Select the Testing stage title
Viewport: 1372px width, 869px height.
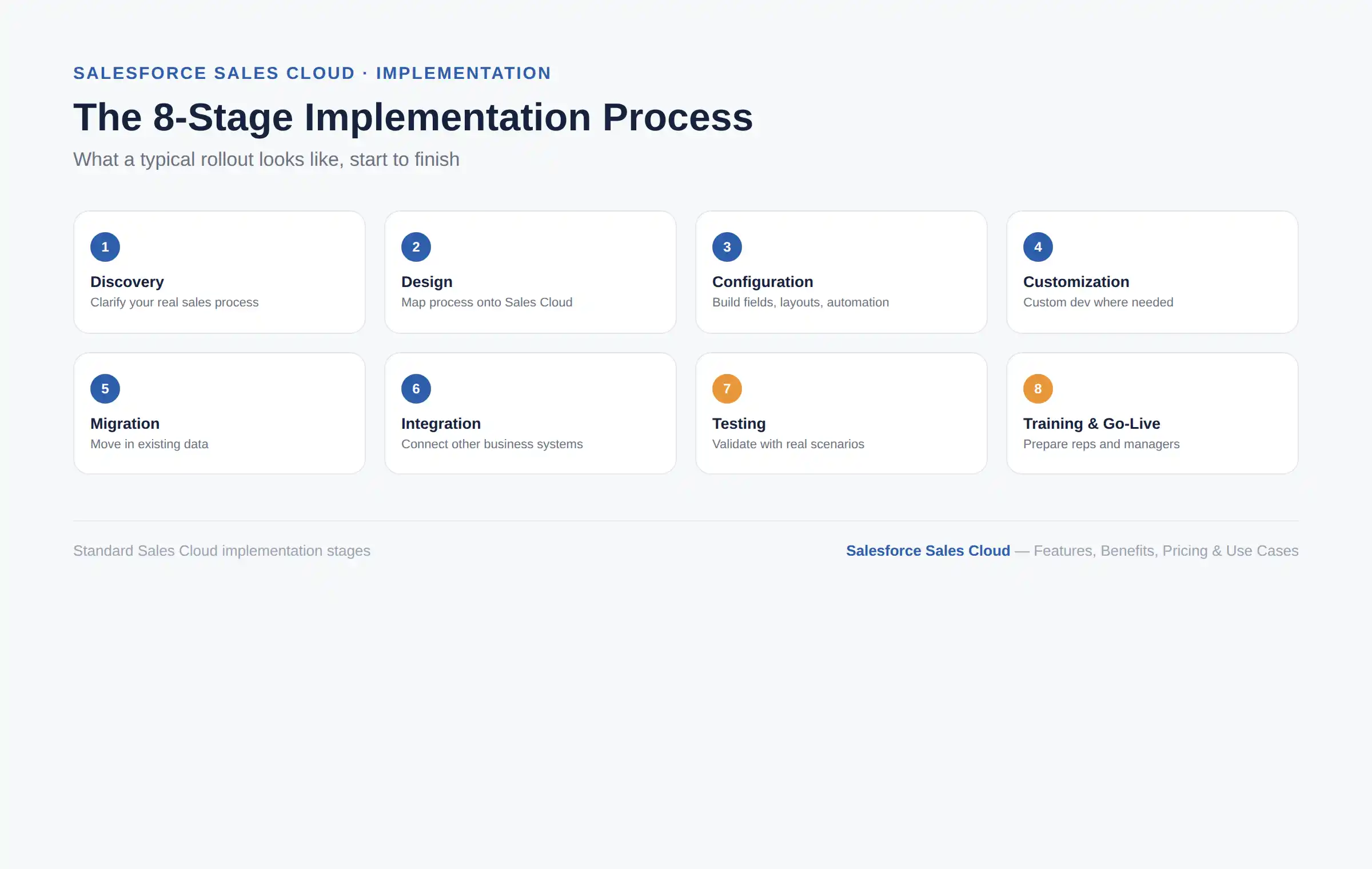[x=739, y=424]
